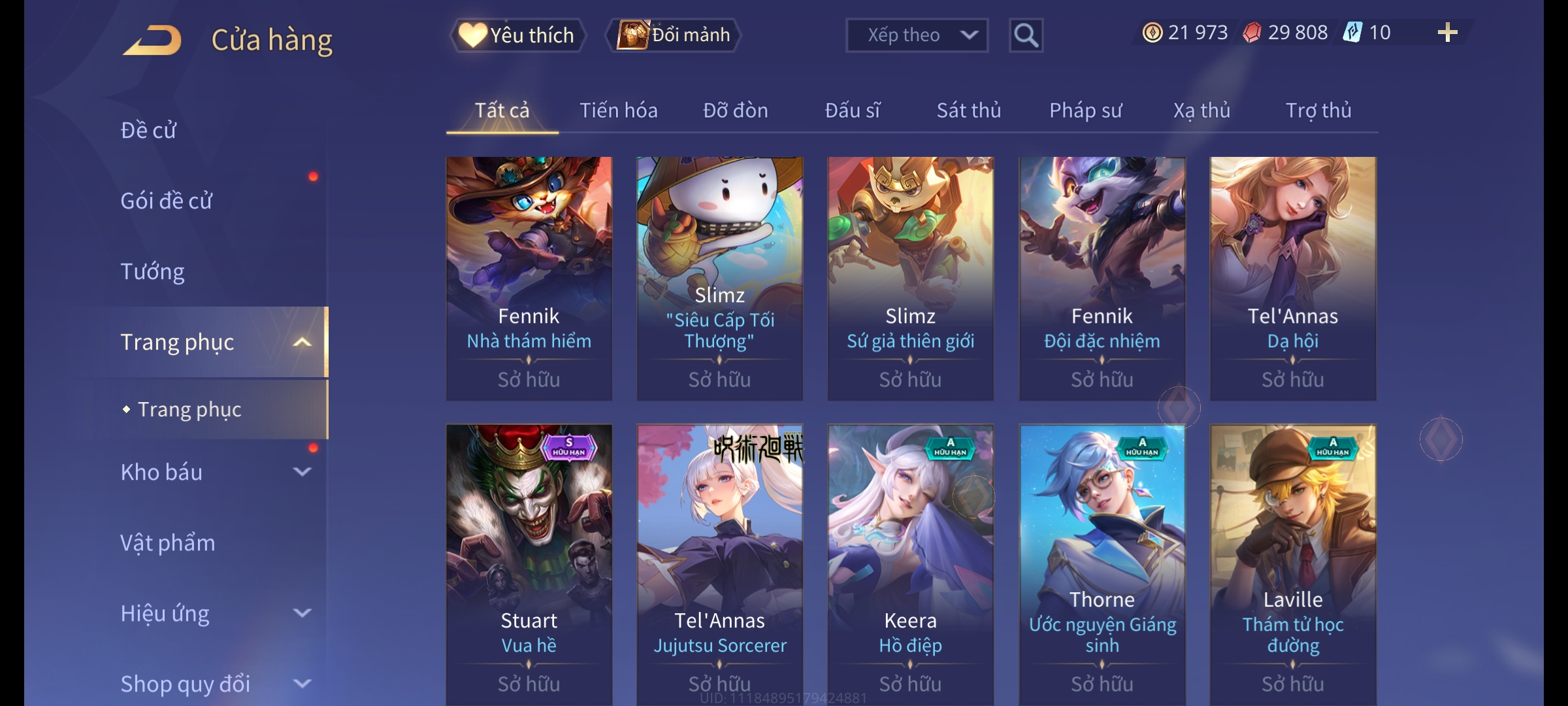The image size is (1568, 706).
Task: Open Đổi mảnh fragment exchange chest
Action: pos(674,35)
